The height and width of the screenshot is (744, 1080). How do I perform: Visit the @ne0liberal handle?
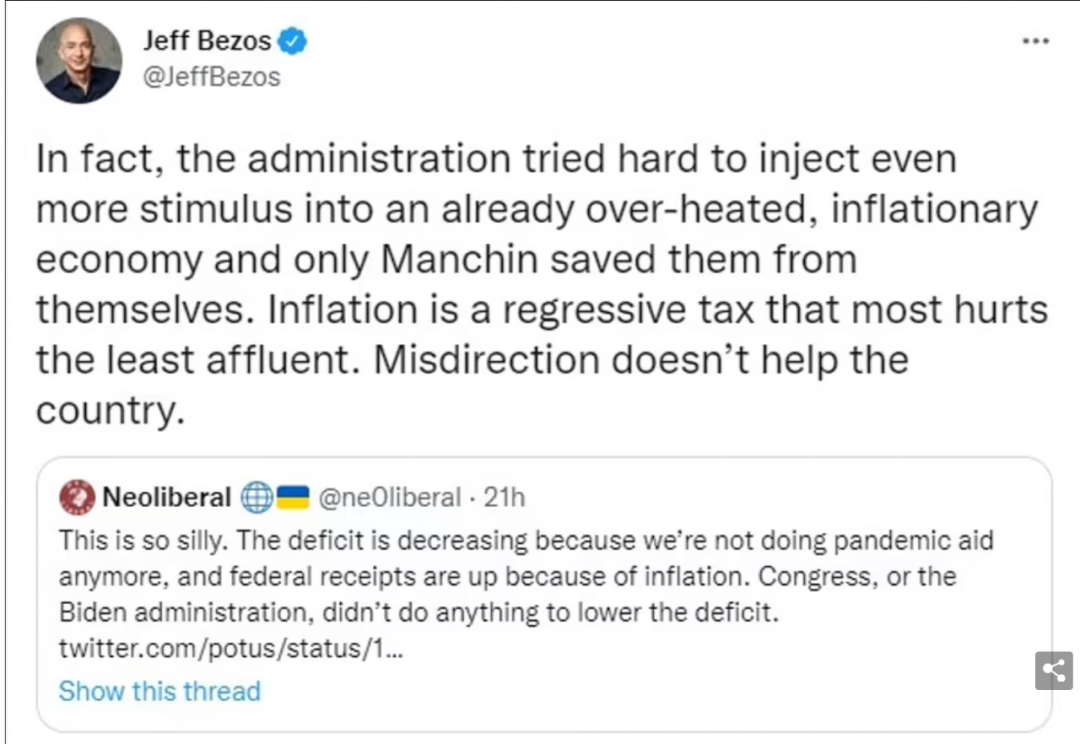(x=389, y=497)
